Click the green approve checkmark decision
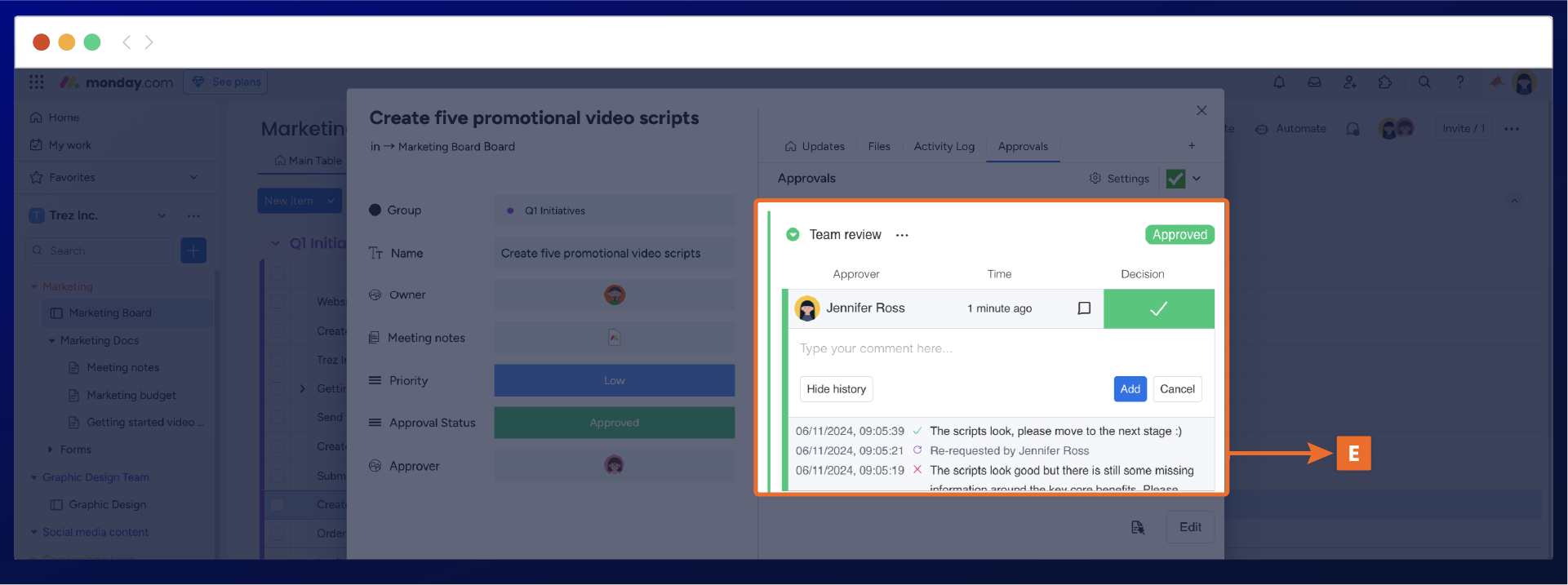 tap(1158, 308)
